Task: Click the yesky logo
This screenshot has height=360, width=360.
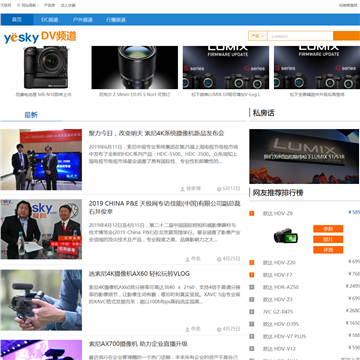Action: pos(22,38)
